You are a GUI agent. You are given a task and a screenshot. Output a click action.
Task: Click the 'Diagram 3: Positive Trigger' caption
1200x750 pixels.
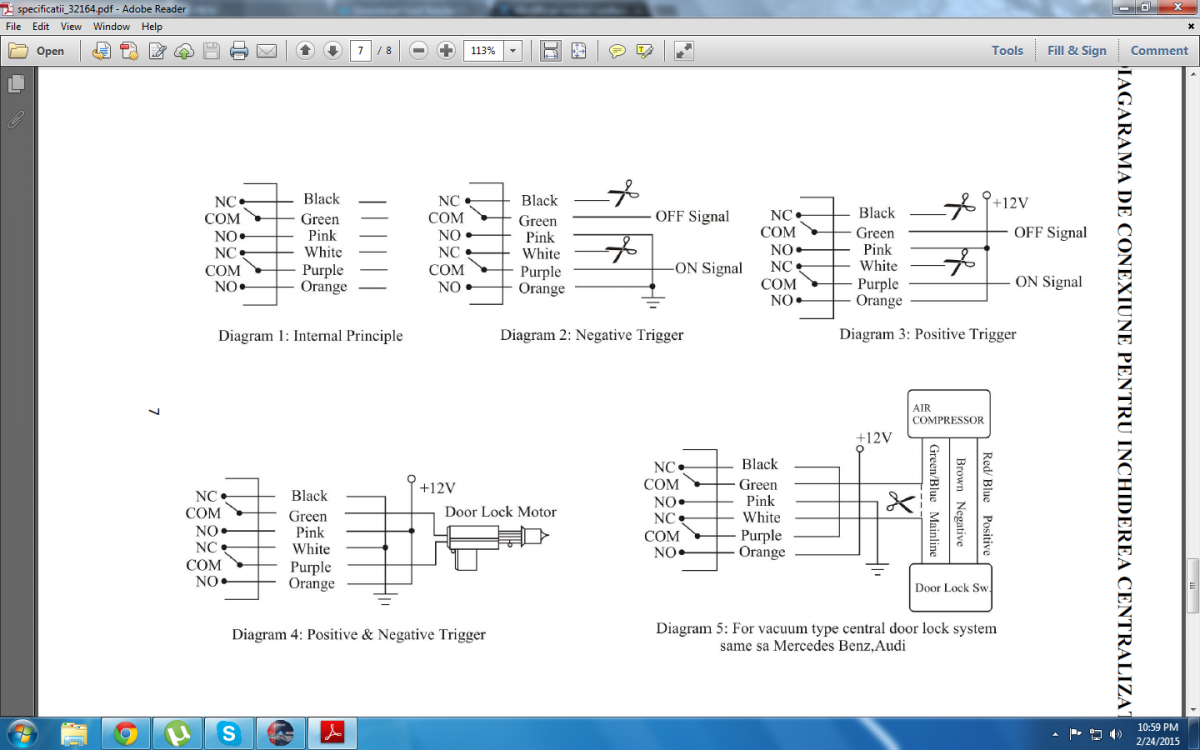click(x=928, y=334)
